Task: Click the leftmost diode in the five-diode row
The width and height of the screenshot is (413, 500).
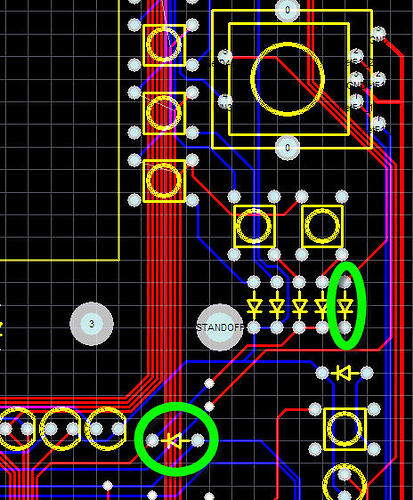Action: pos(254,305)
